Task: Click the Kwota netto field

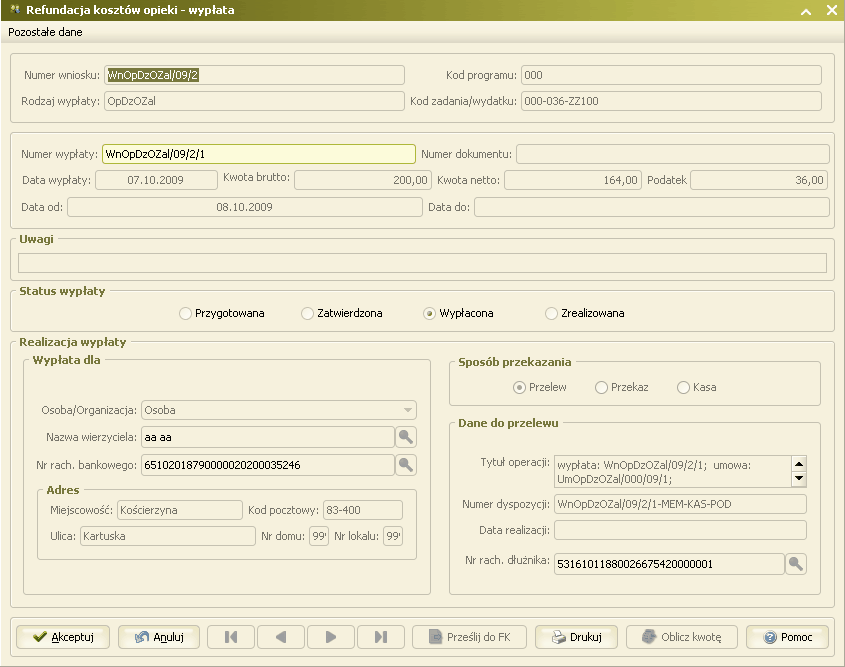Action: 573,180
